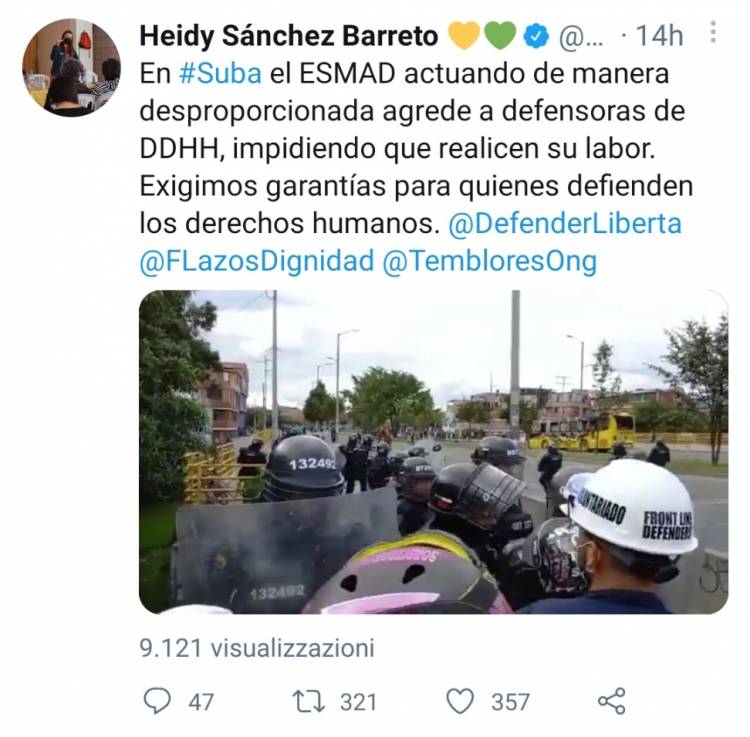
Task: Open the #Suba hashtag
Action: coord(221,74)
